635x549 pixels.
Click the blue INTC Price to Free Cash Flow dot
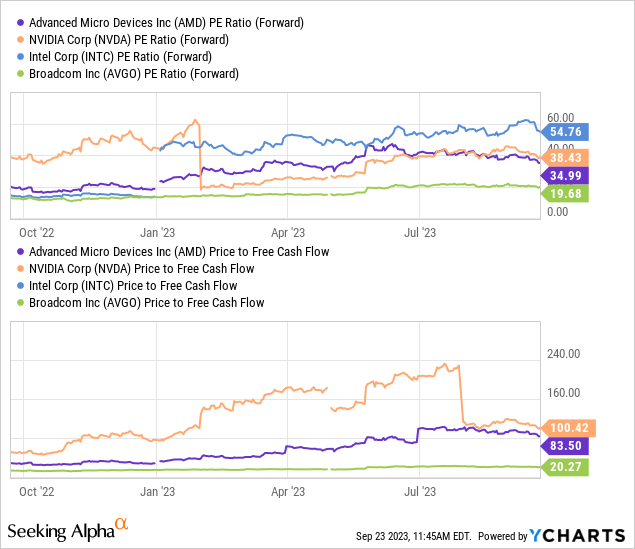pos(20,286)
